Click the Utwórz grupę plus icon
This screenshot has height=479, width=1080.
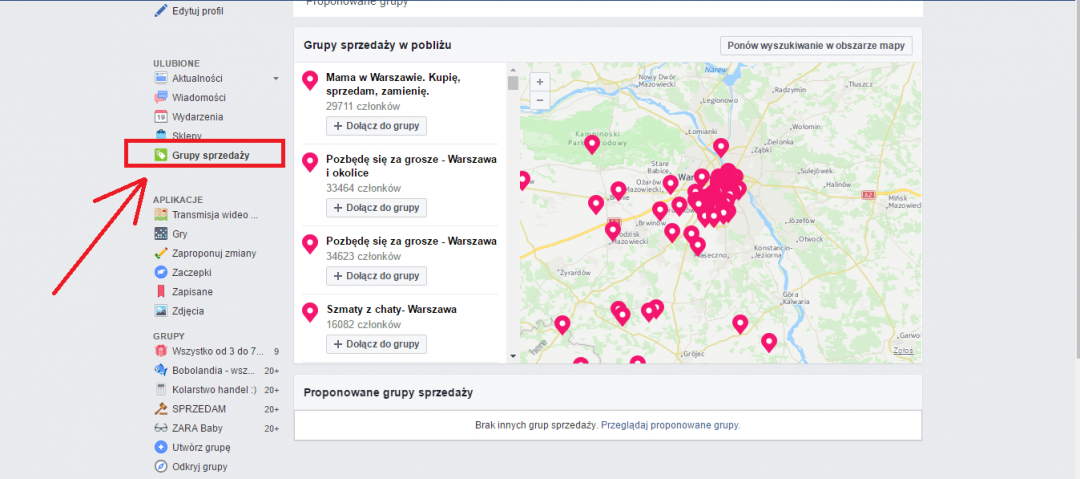160,447
